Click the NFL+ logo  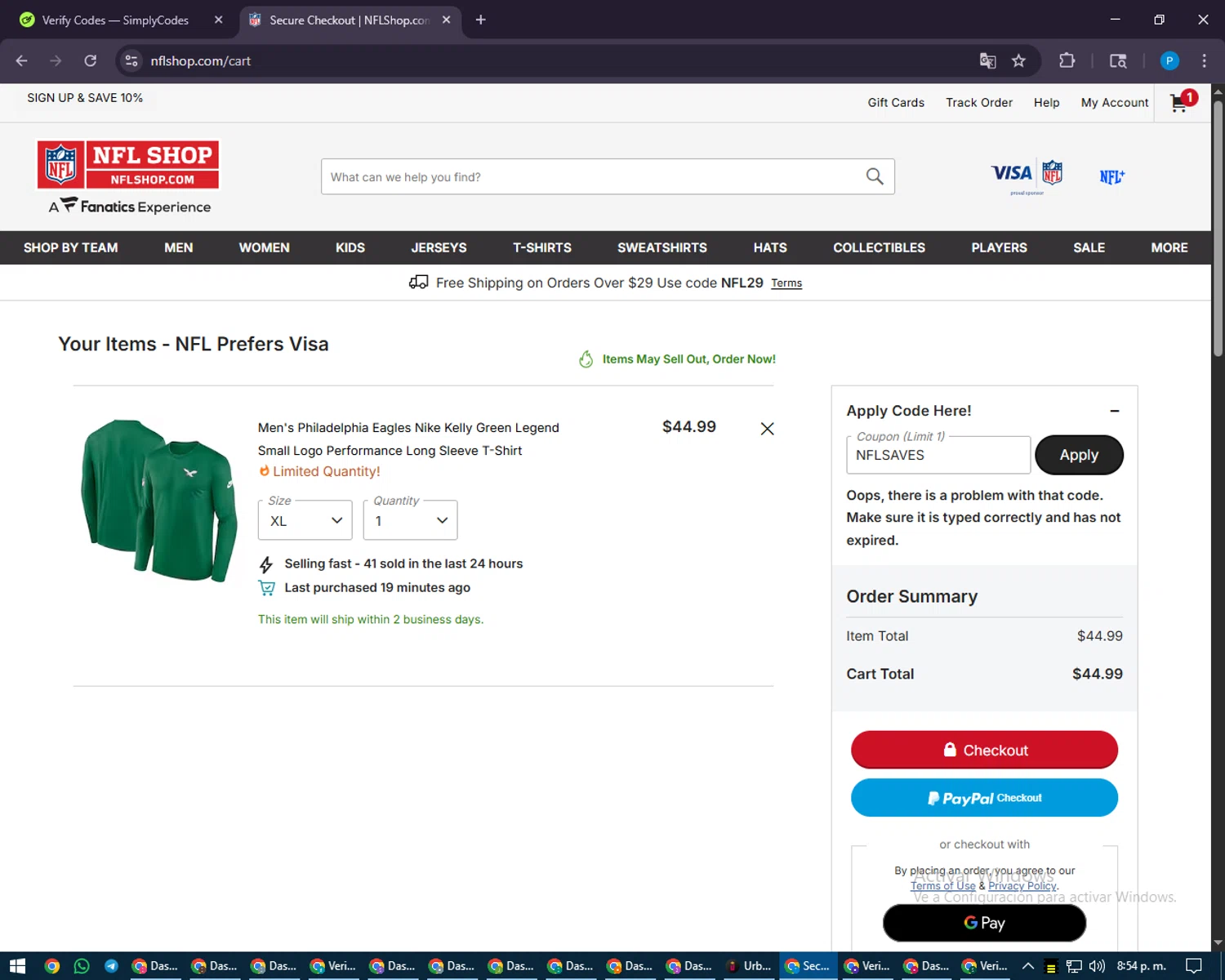(x=1111, y=176)
